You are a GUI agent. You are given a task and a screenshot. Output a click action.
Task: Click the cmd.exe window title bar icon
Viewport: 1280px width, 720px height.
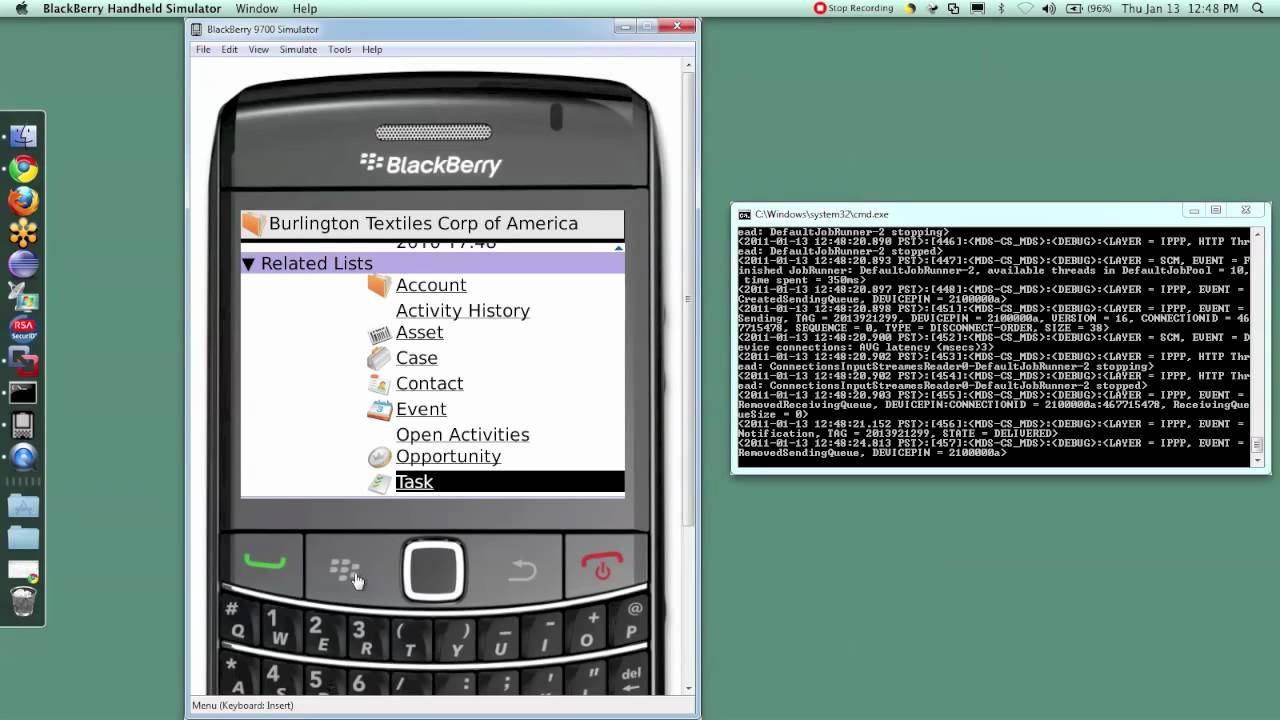tap(744, 214)
